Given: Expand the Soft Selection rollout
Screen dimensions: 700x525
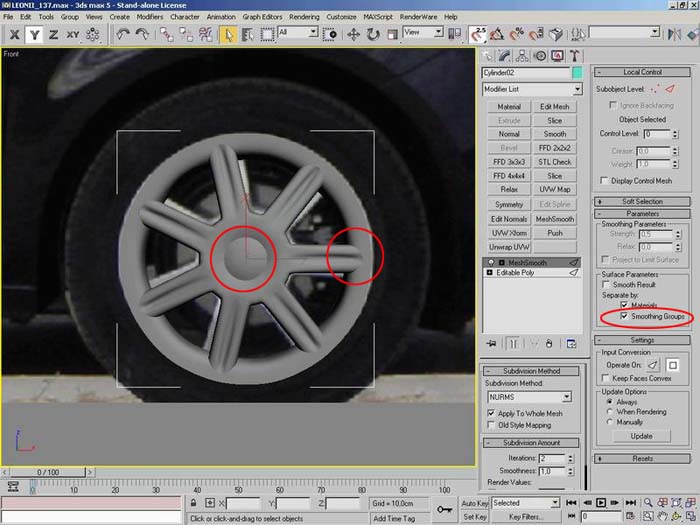Looking at the screenshot, I should (x=642, y=201).
